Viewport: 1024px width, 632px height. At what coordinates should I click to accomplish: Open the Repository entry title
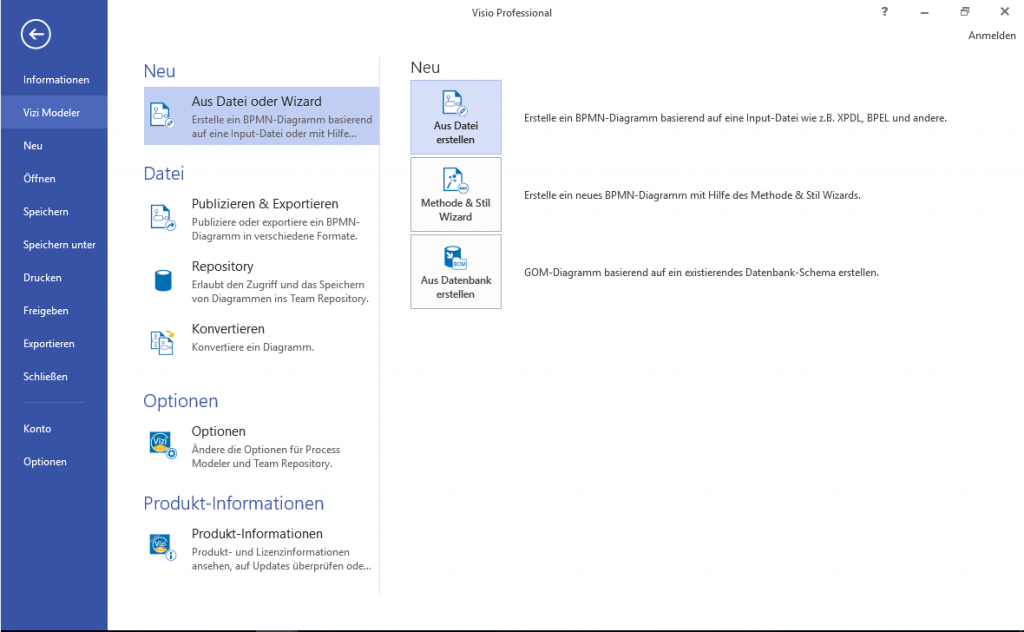[x=222, y=266]
